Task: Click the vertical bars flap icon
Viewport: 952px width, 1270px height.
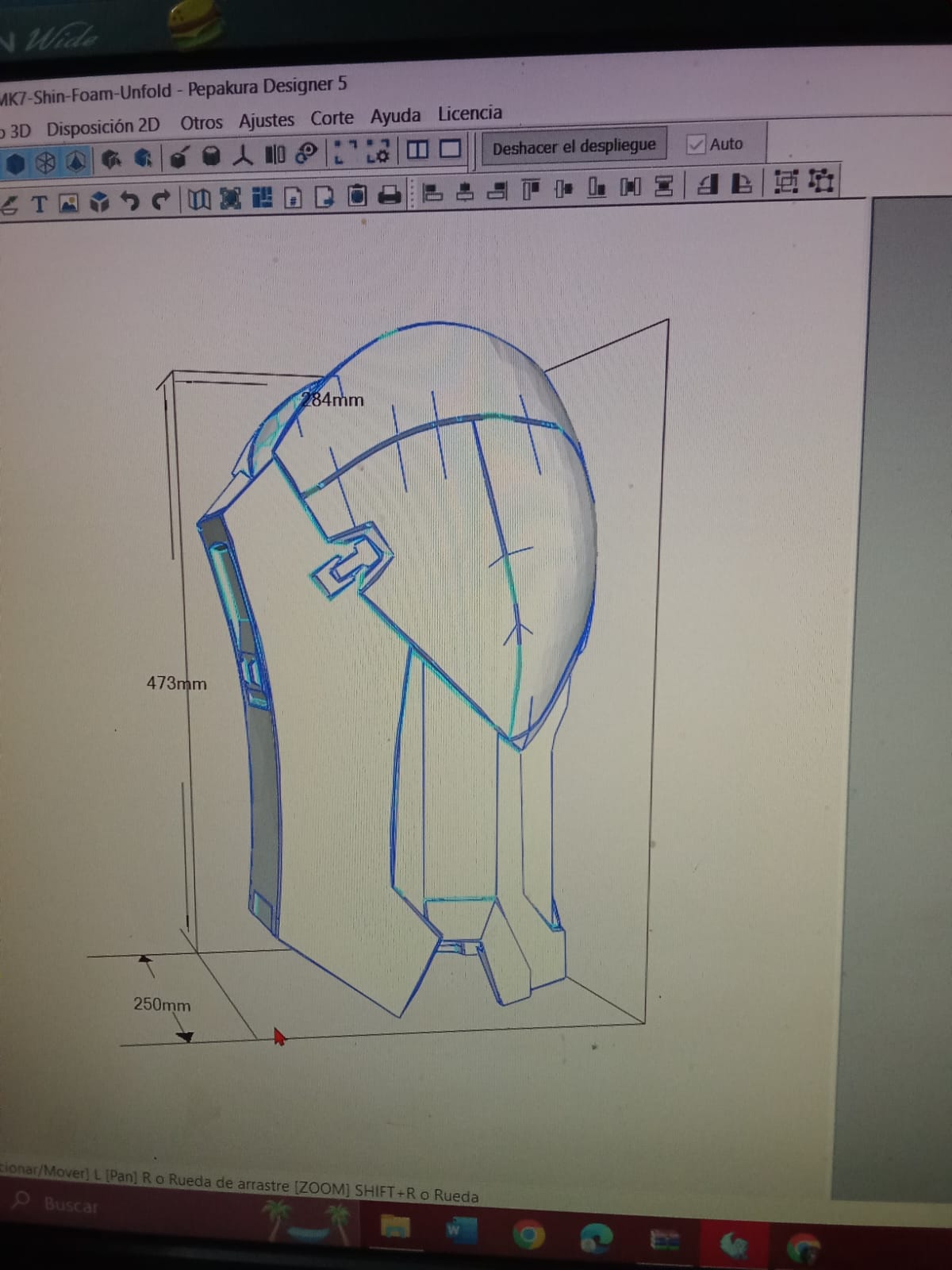Action: [274, 153]
